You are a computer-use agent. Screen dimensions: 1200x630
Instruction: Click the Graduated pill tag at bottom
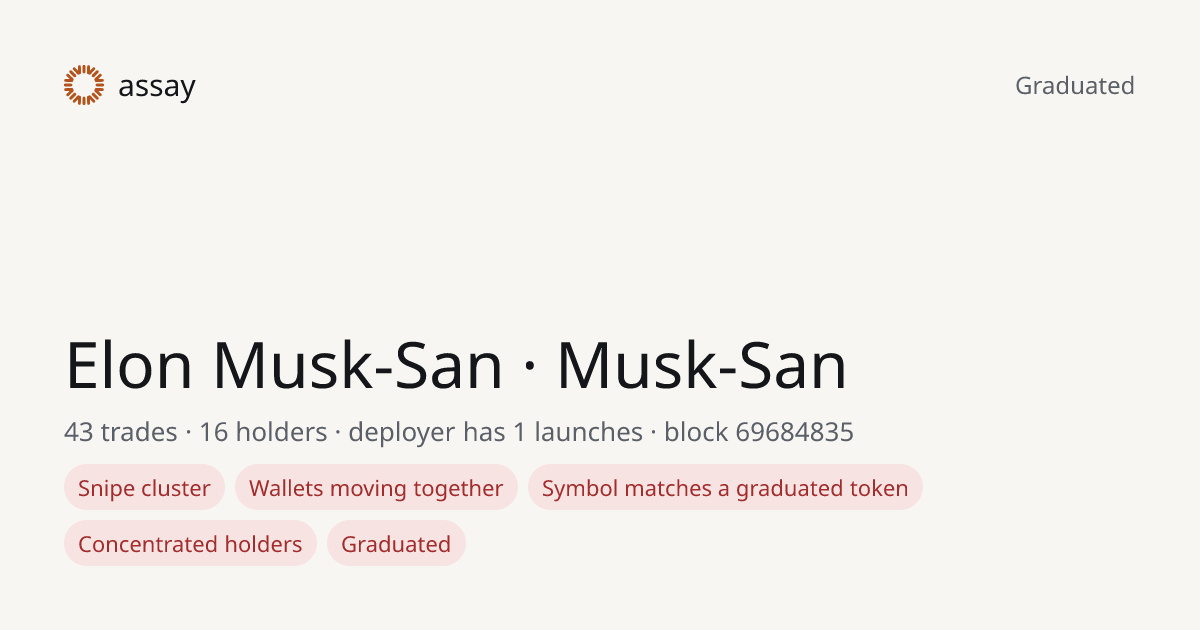coord(396,544)
